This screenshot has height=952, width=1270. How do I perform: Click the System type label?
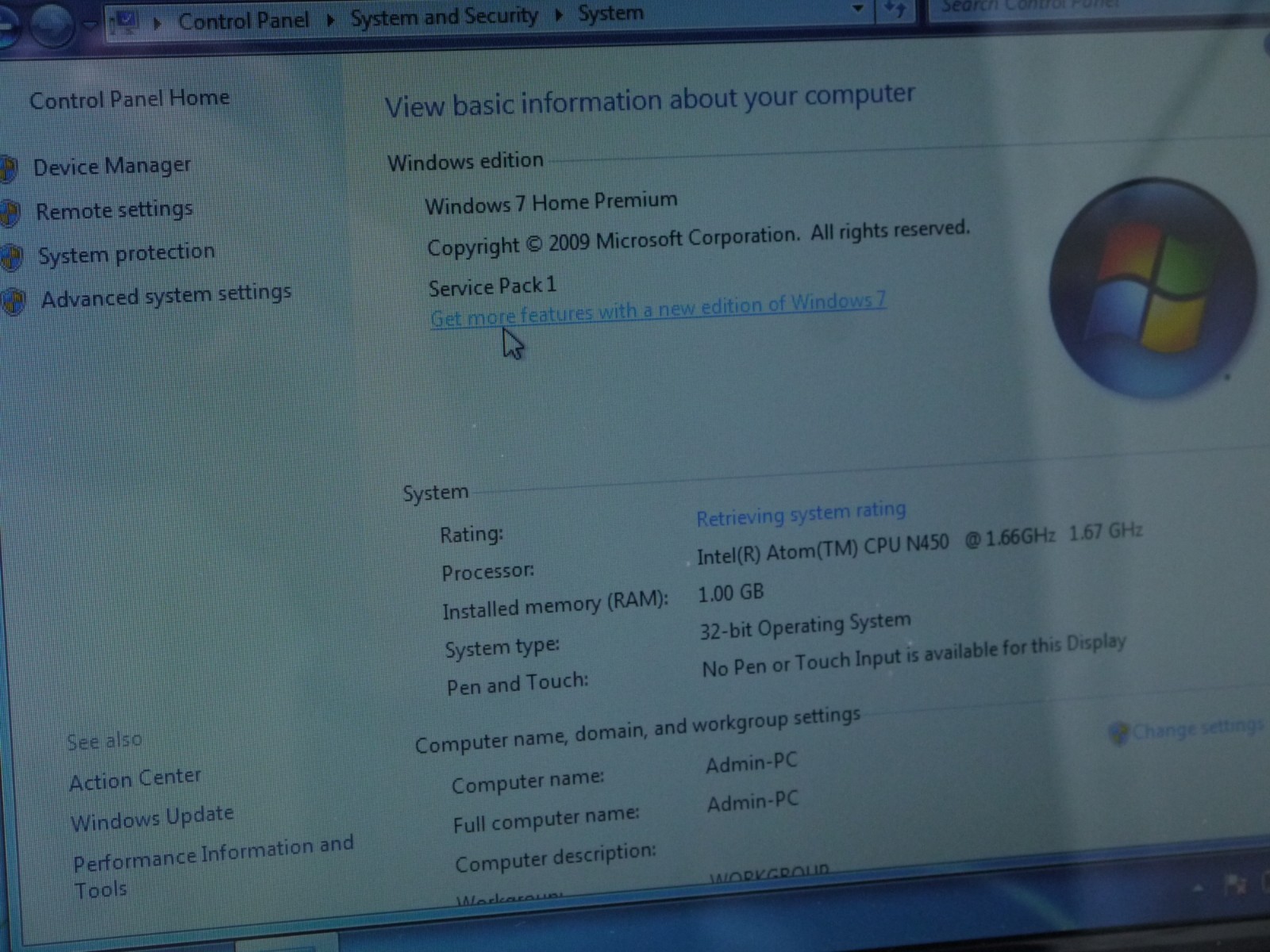[x=502, y=647]
